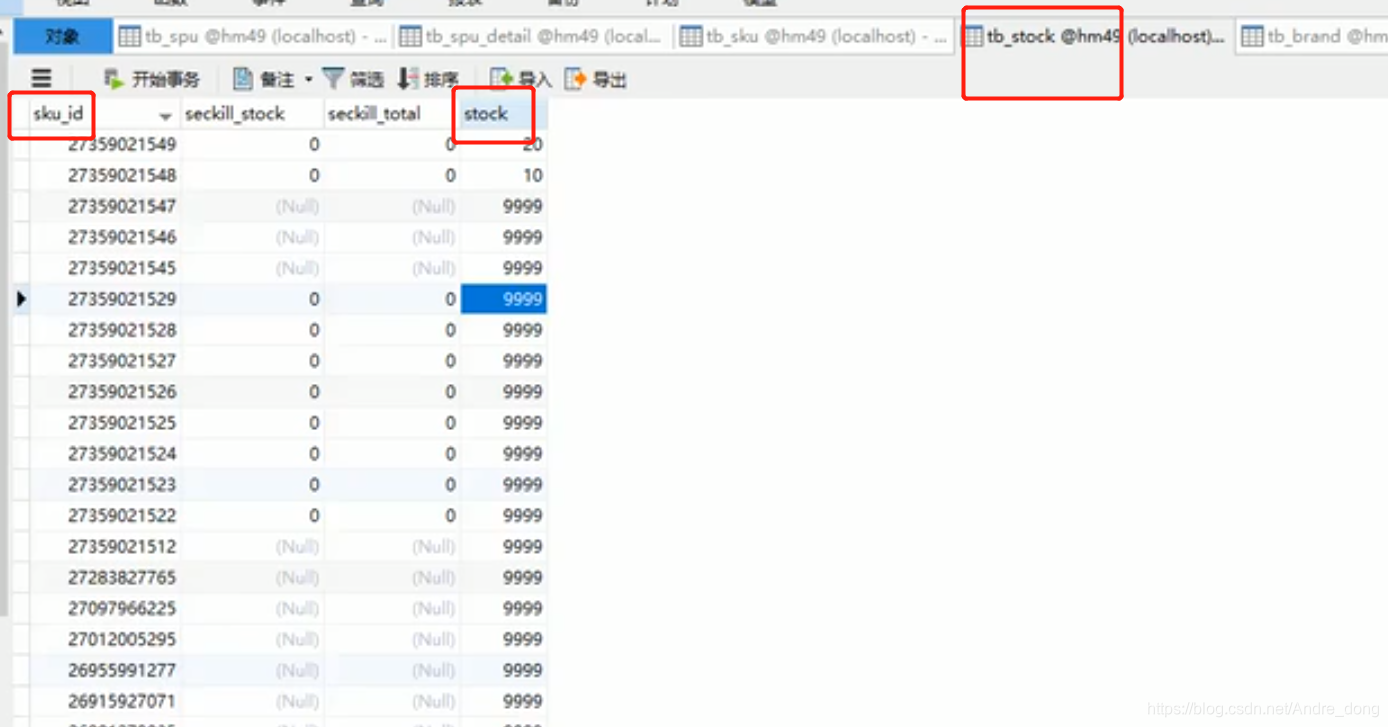The width and height of the screenshot is (1388, 727).
Task: Select the sku_id cell 27359021545
Action: [105, 268]
